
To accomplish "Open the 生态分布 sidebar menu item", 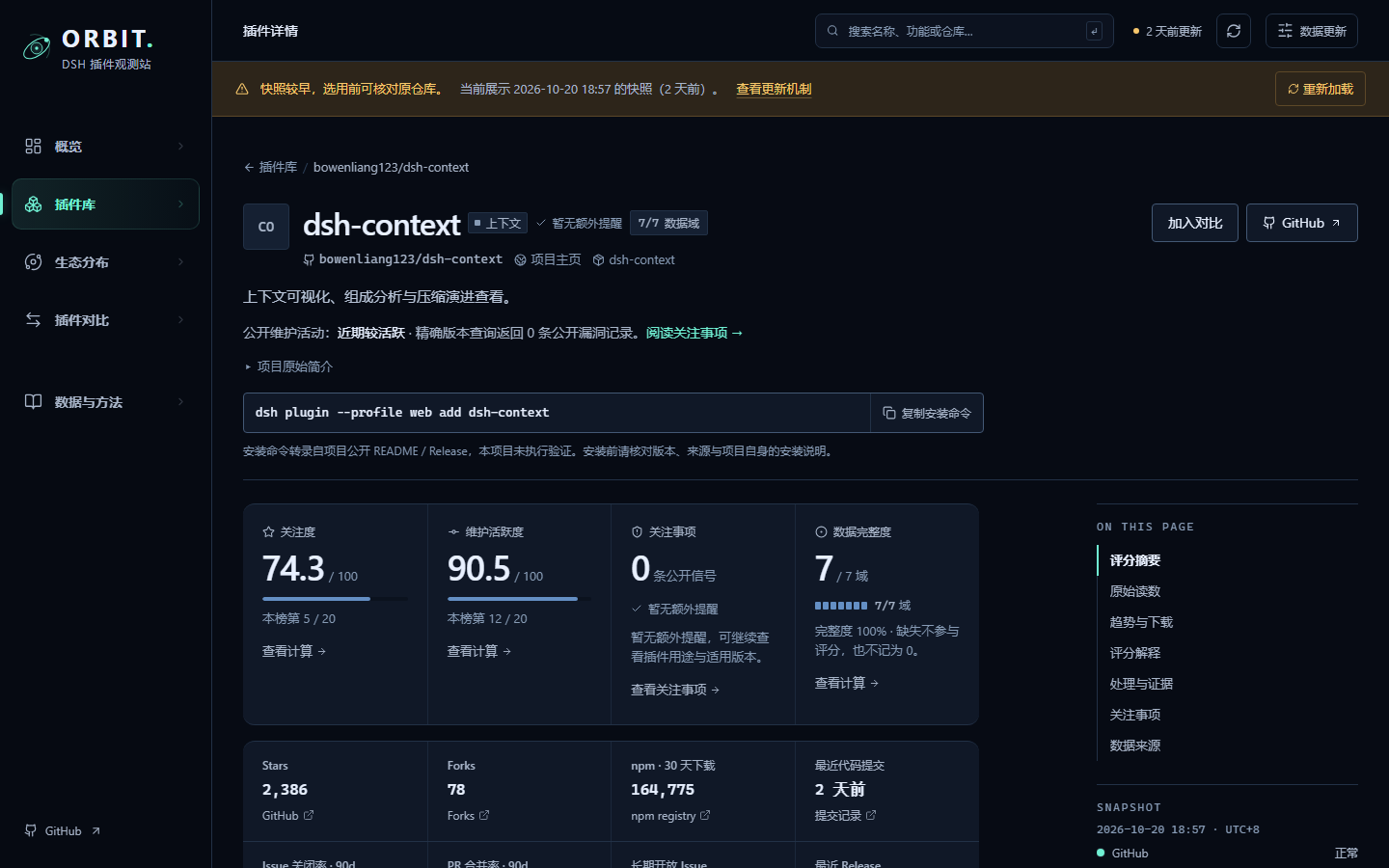I will click(105, 261).
